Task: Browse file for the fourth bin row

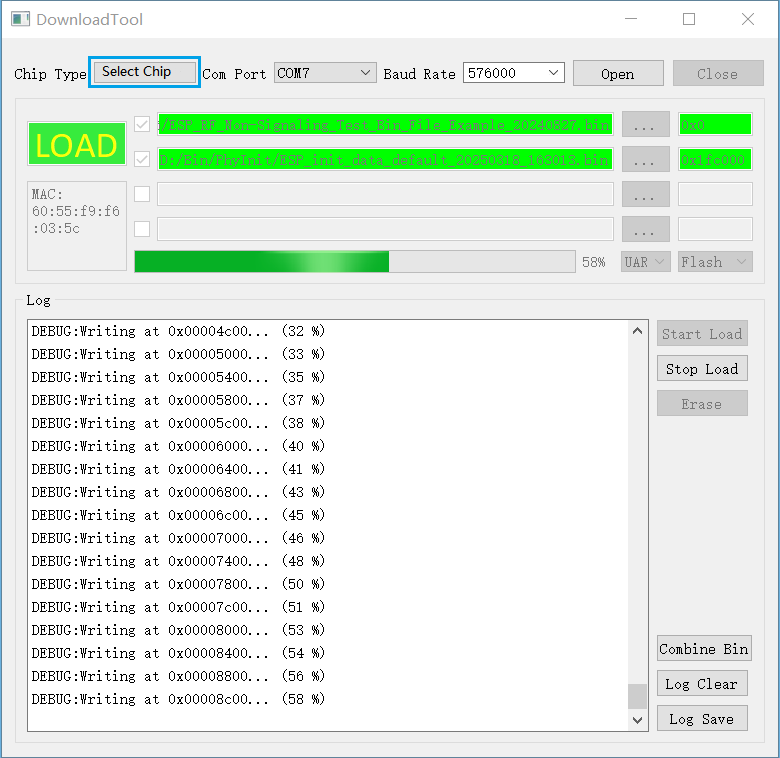Action: (x=645, y=229)
